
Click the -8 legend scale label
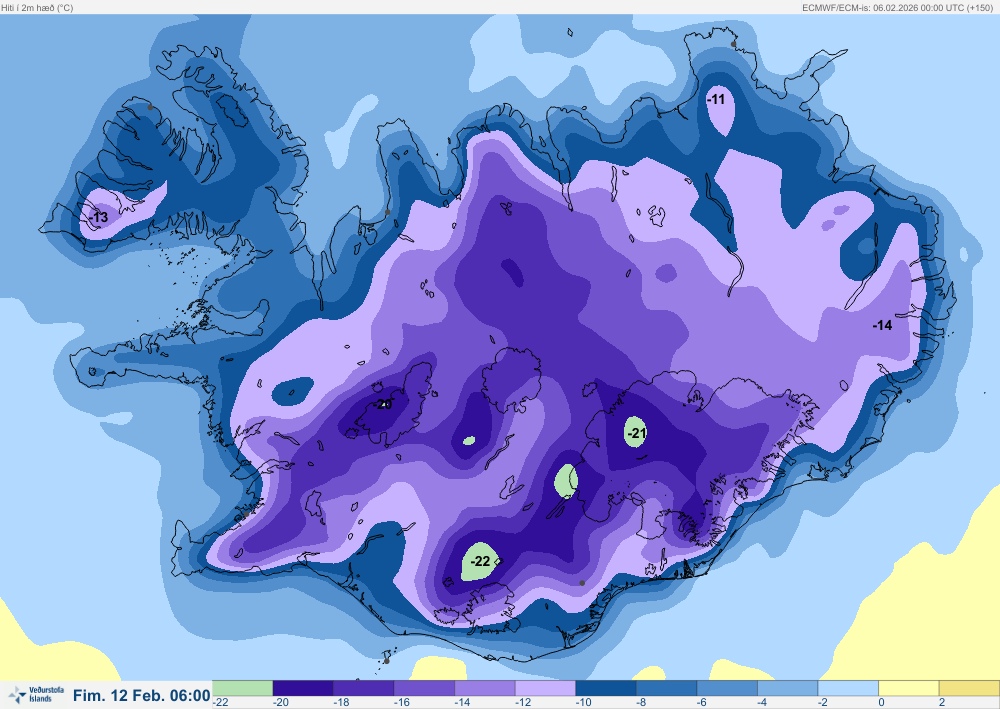pyautogui.click(x=641, y=703)
